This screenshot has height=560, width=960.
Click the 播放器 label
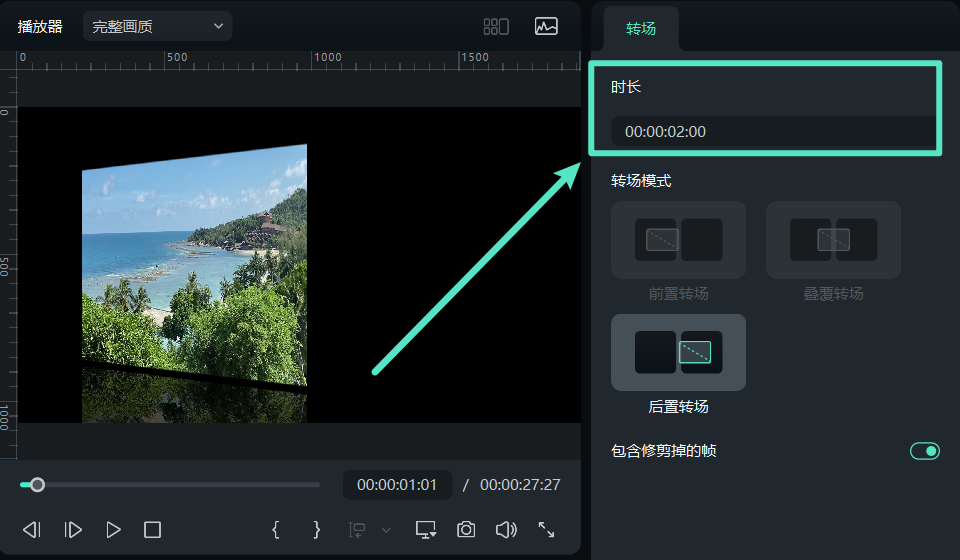[40, 26]
